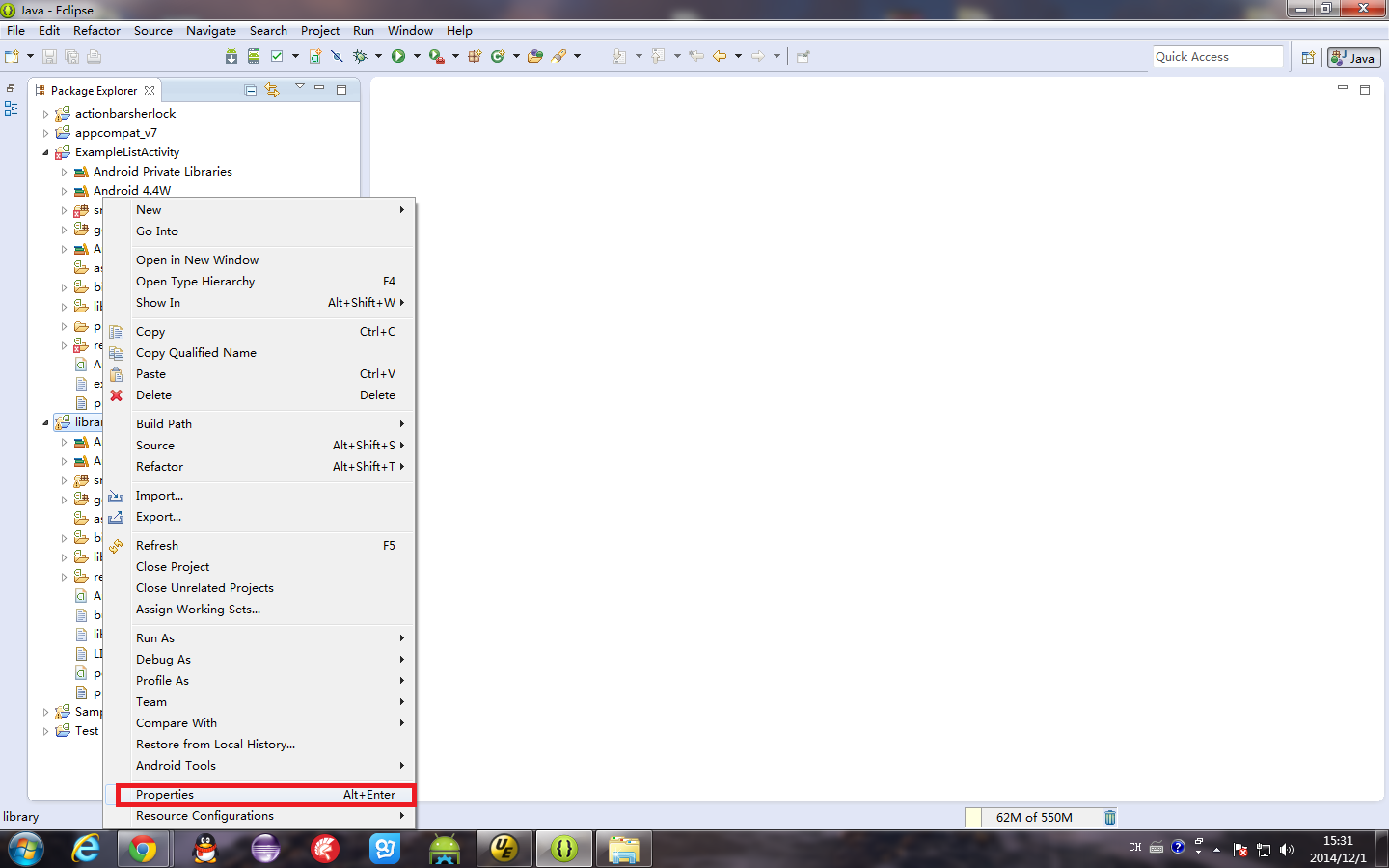Click the Open Type folder icon

click(535, 57)
